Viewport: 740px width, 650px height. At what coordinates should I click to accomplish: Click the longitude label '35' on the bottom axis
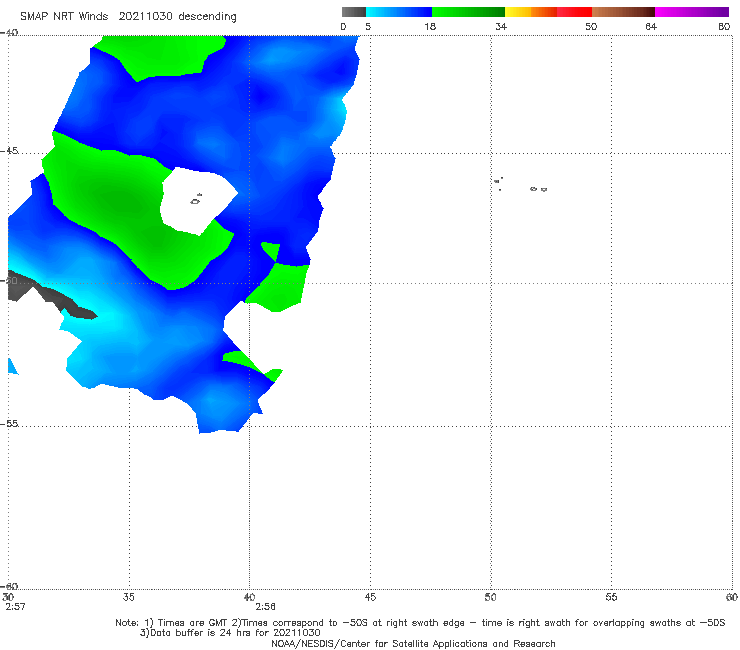coord(128,597)
